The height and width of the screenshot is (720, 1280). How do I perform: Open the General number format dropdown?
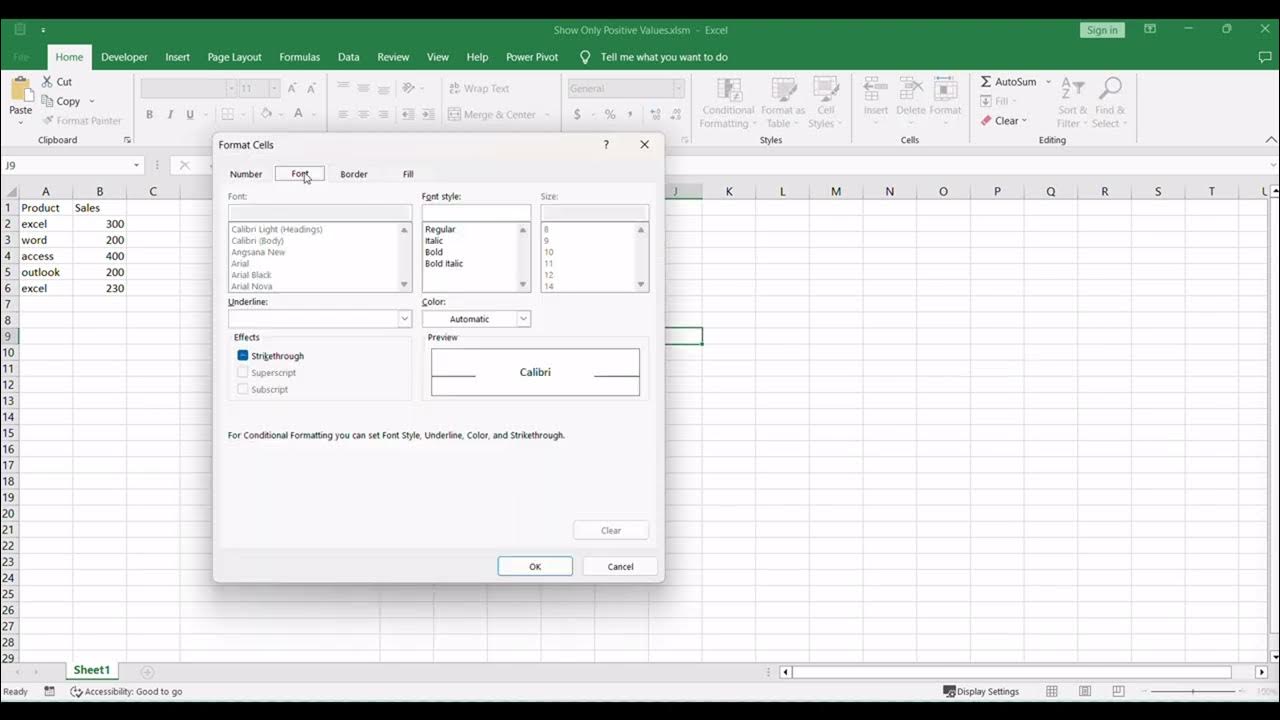point(678,89)
